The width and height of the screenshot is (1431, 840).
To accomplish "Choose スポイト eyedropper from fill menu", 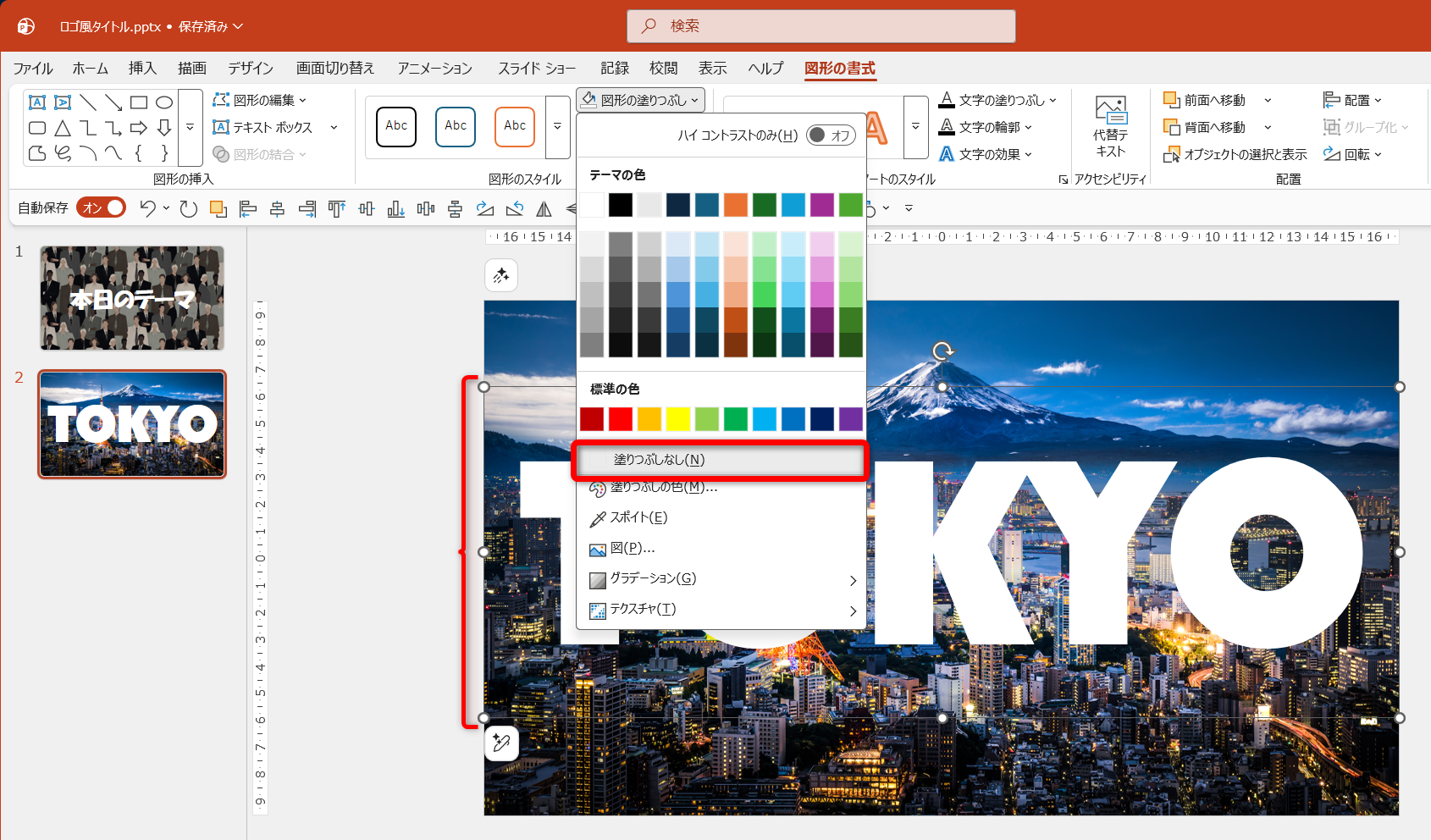I will point(721,518).
